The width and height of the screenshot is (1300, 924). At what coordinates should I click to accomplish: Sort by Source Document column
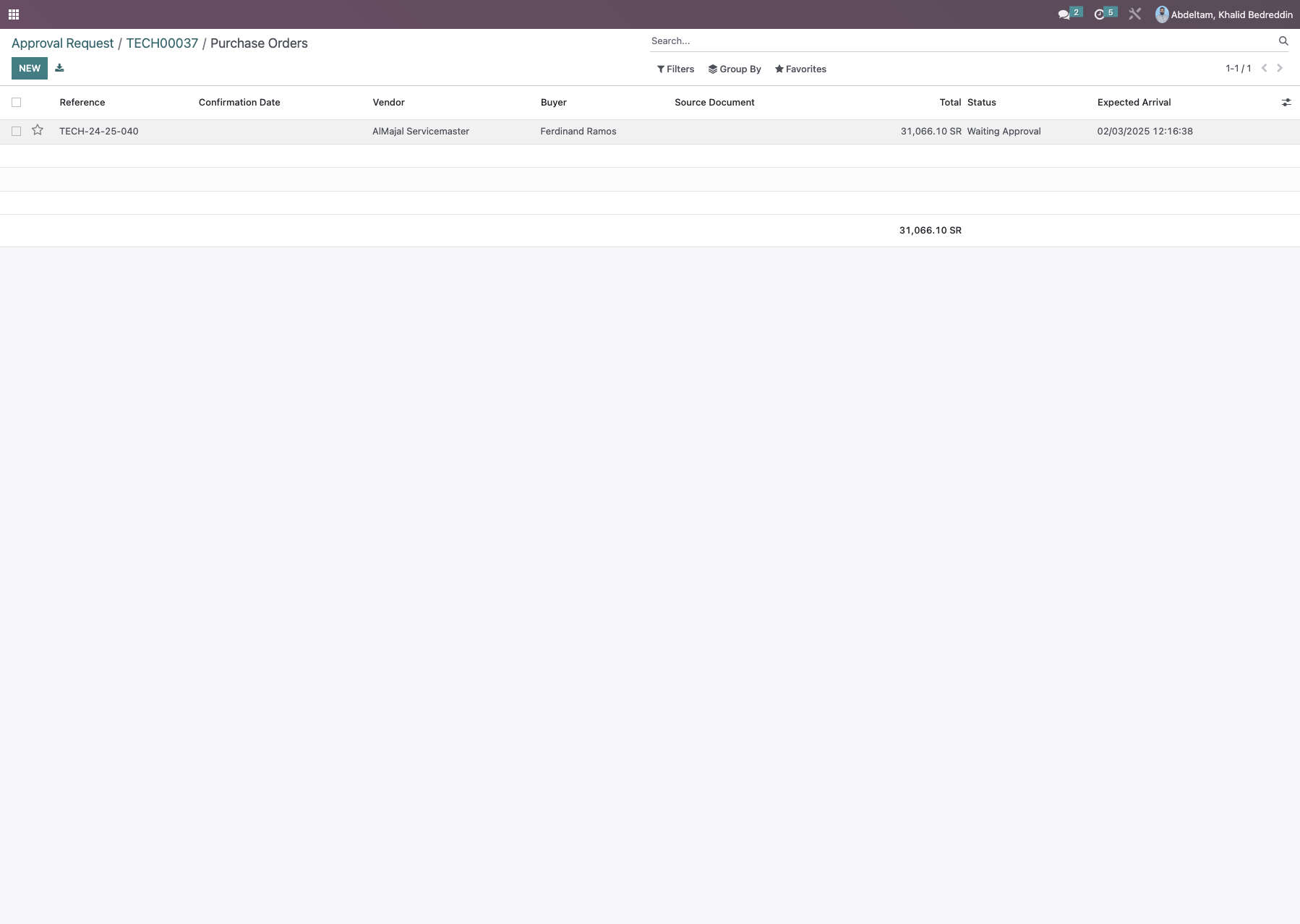(x=714, y=103)
